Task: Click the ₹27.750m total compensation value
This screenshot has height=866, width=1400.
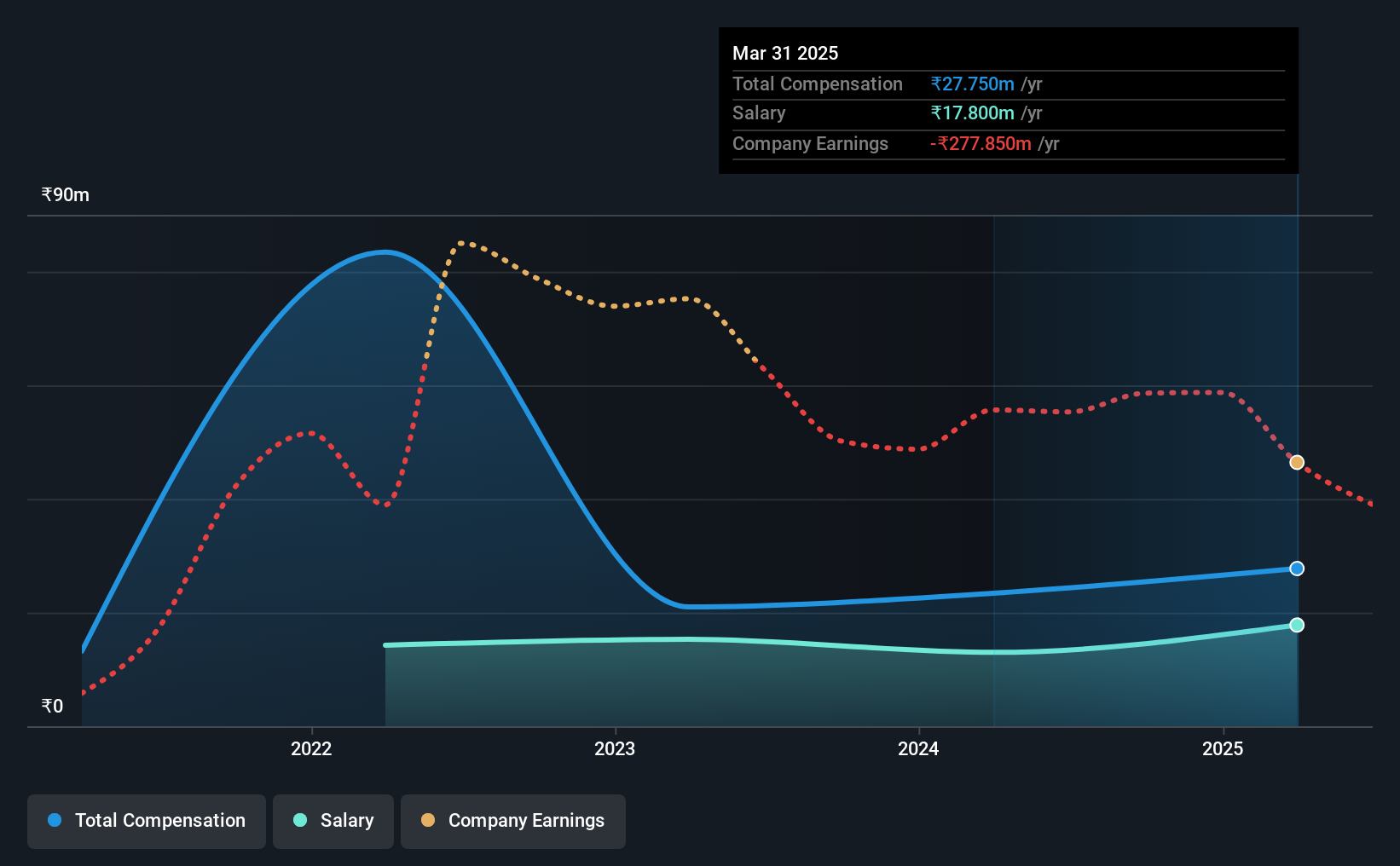Action: point(973,84)
